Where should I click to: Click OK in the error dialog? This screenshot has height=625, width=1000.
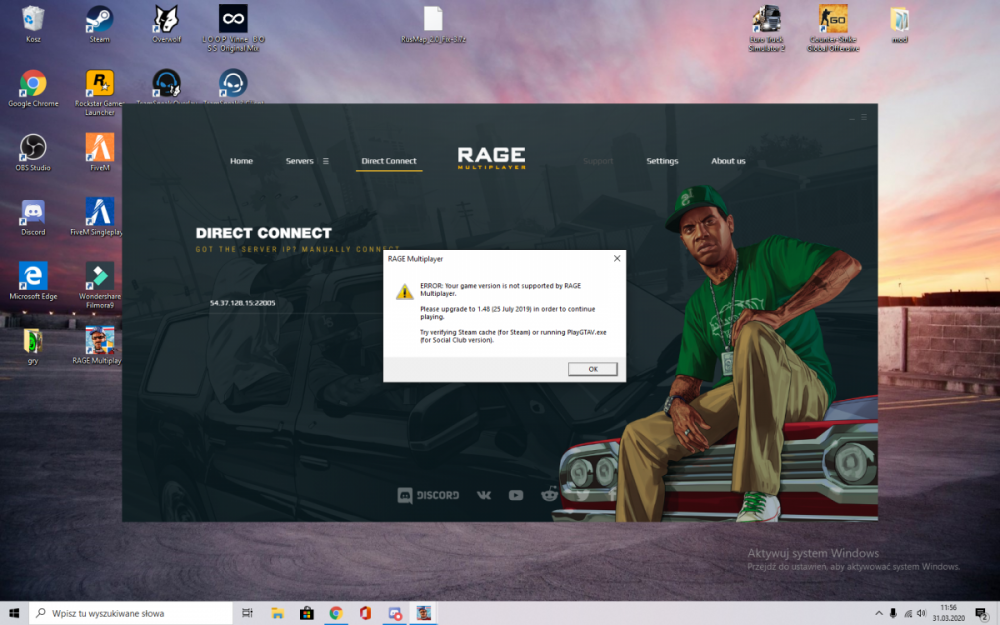[592, 369]
